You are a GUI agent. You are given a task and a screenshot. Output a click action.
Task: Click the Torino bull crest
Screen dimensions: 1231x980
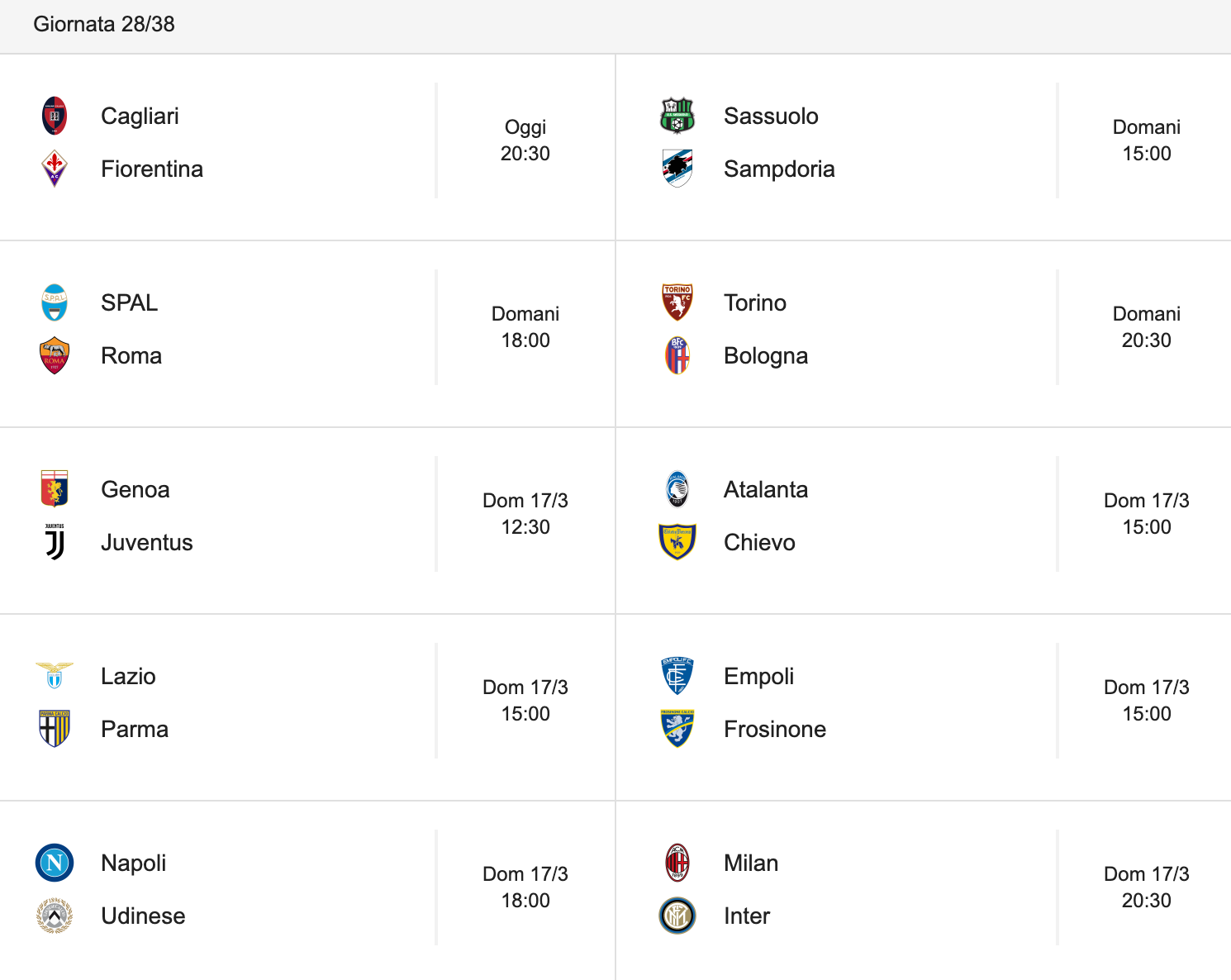click(x=677, y=302)
